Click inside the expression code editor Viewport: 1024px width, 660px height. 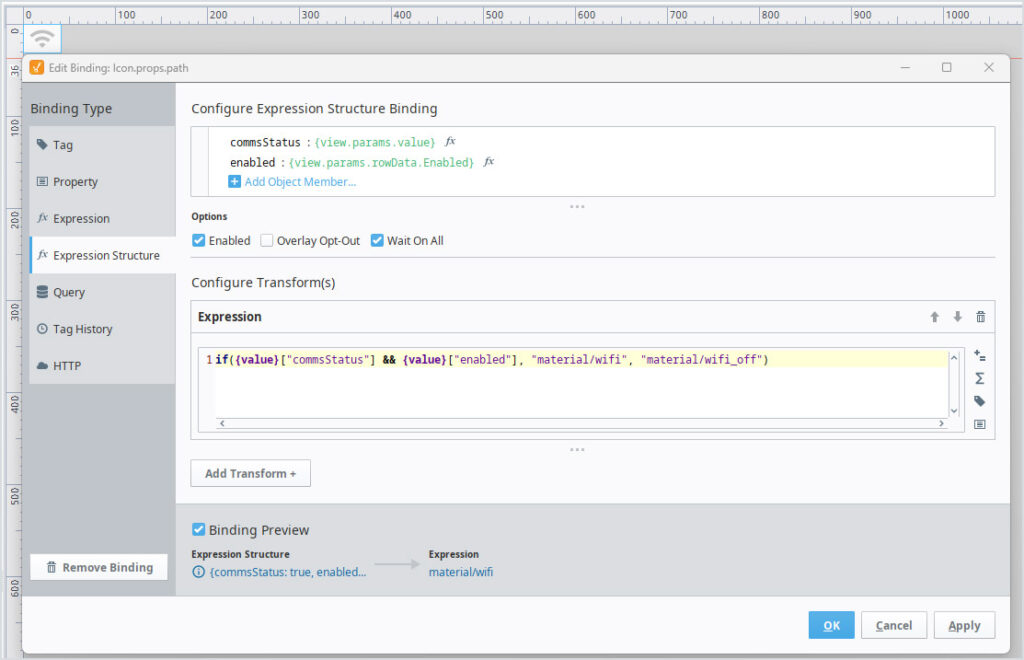[x=580, y=390]
